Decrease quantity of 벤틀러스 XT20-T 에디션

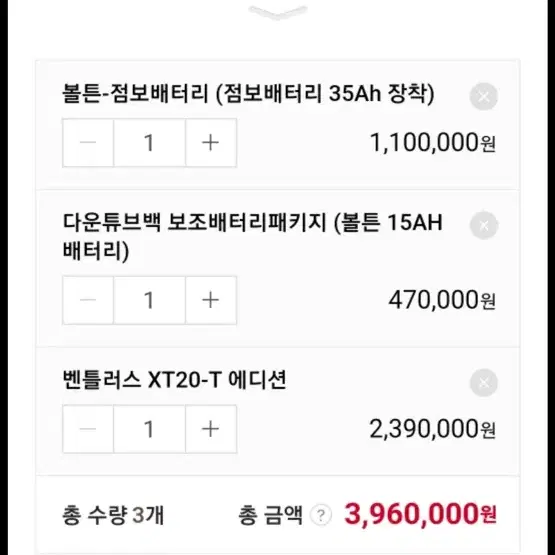click(88, 429)
